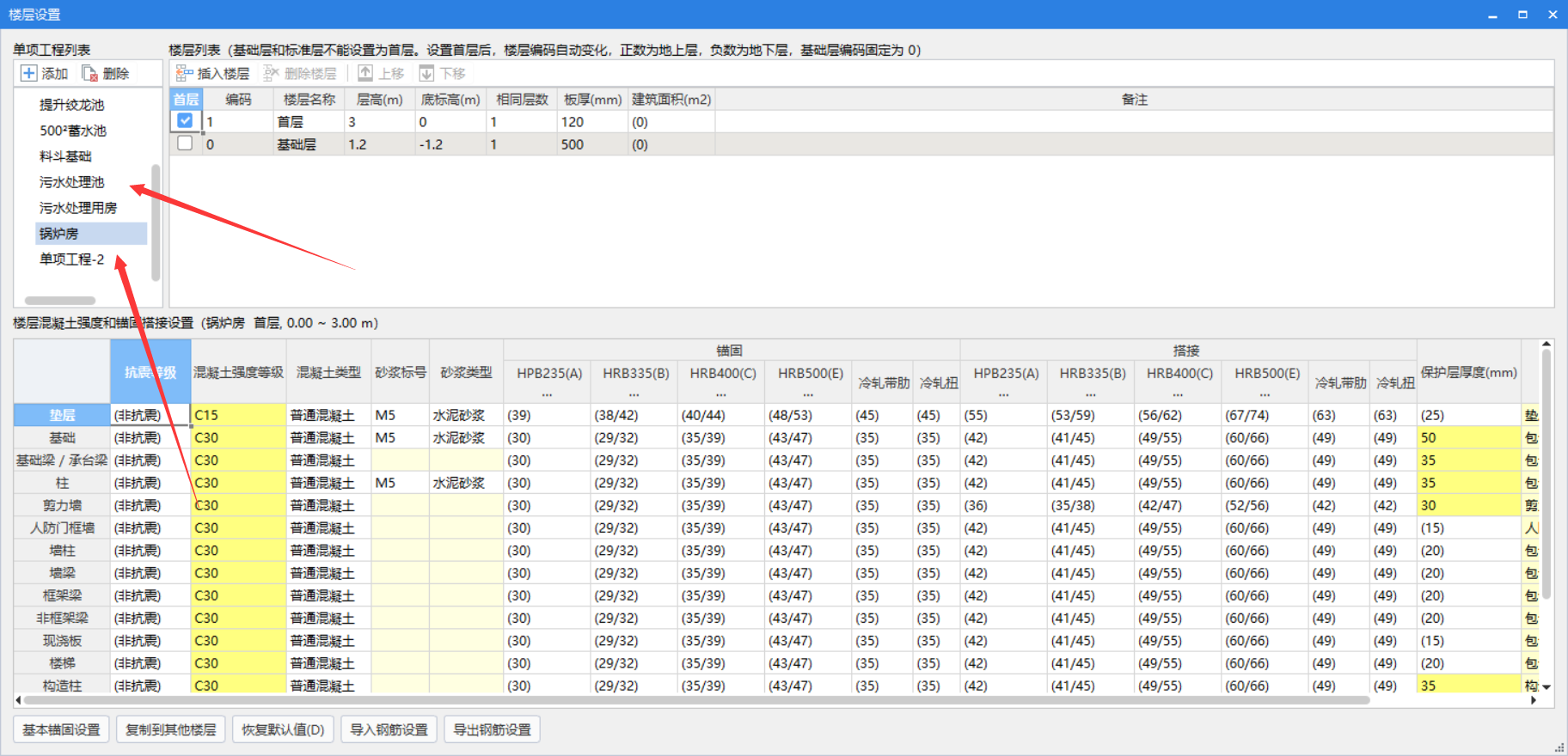The width and height of the screenshot is (1568, 756).
Task: Click the 抗震等级 column header
Action: 150,372
